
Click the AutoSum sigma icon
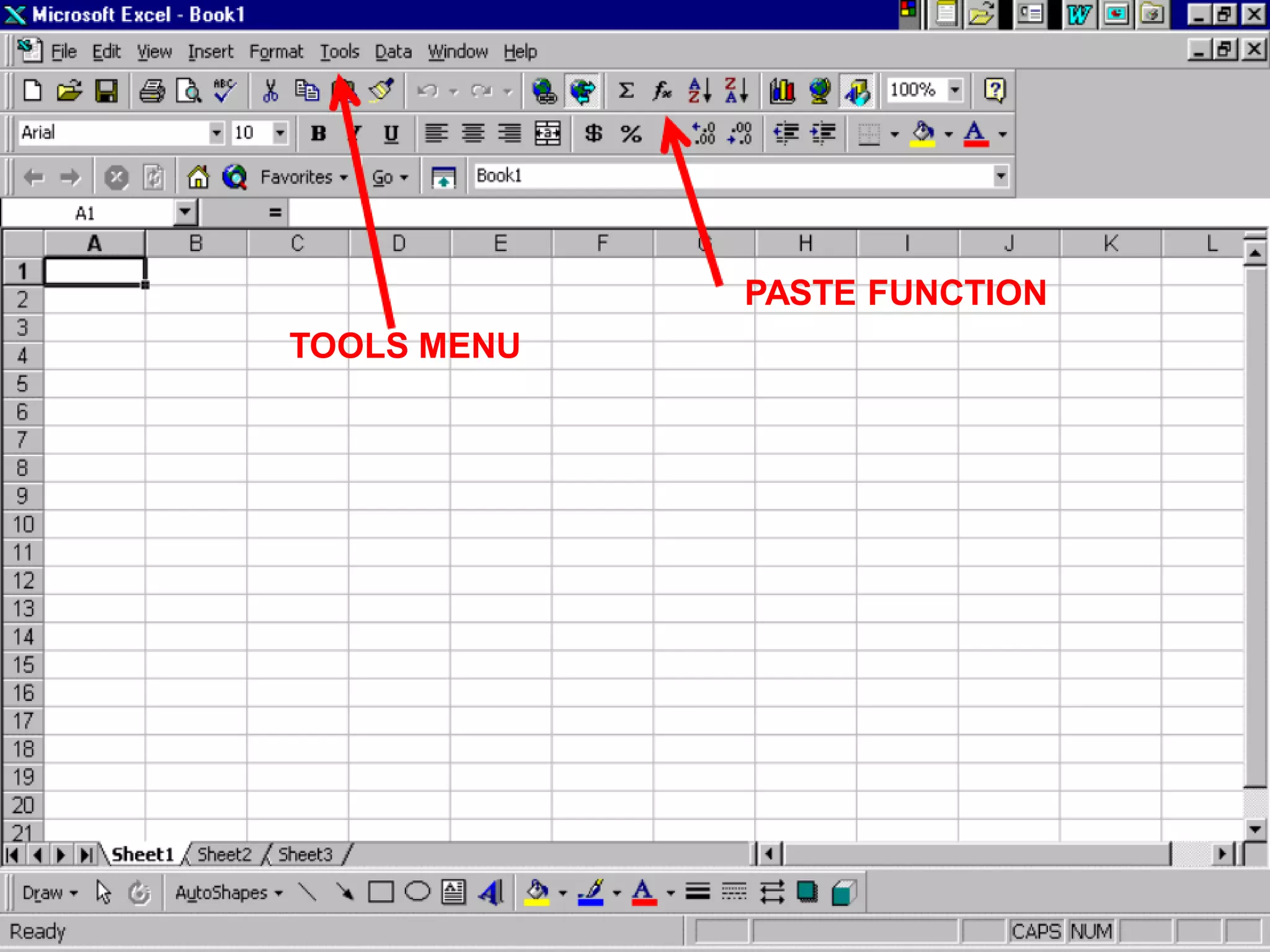click(626, 91)
